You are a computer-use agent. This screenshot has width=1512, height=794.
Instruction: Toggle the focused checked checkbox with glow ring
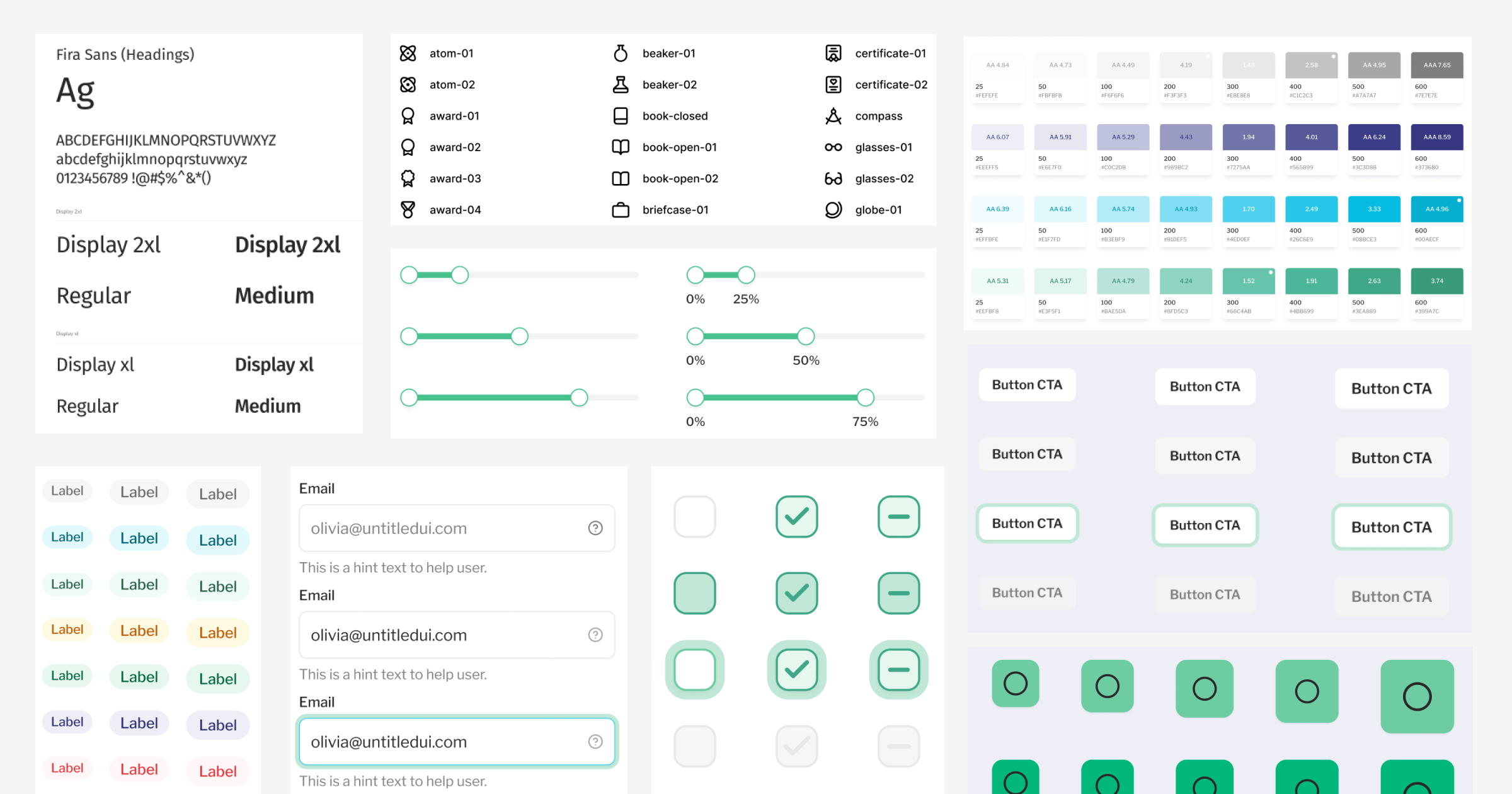(796, 669)
